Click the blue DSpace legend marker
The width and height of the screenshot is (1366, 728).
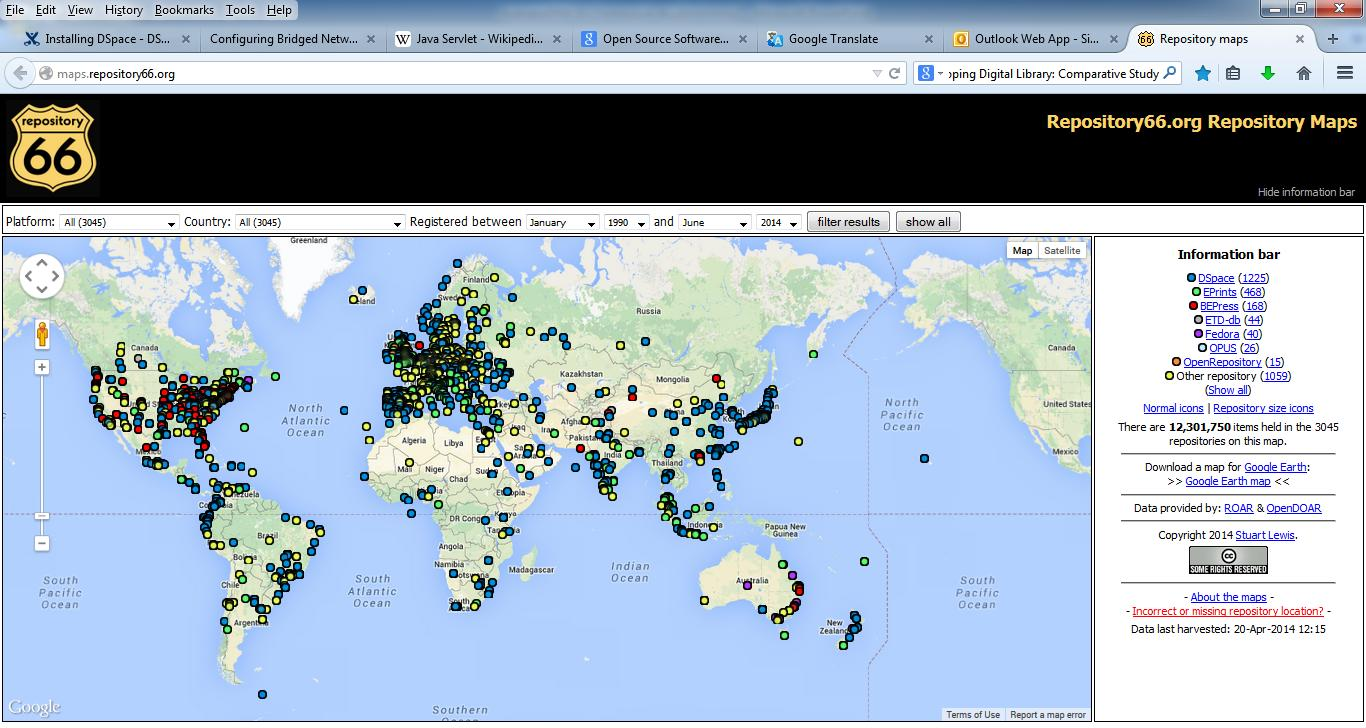[x=1192, y=278]
